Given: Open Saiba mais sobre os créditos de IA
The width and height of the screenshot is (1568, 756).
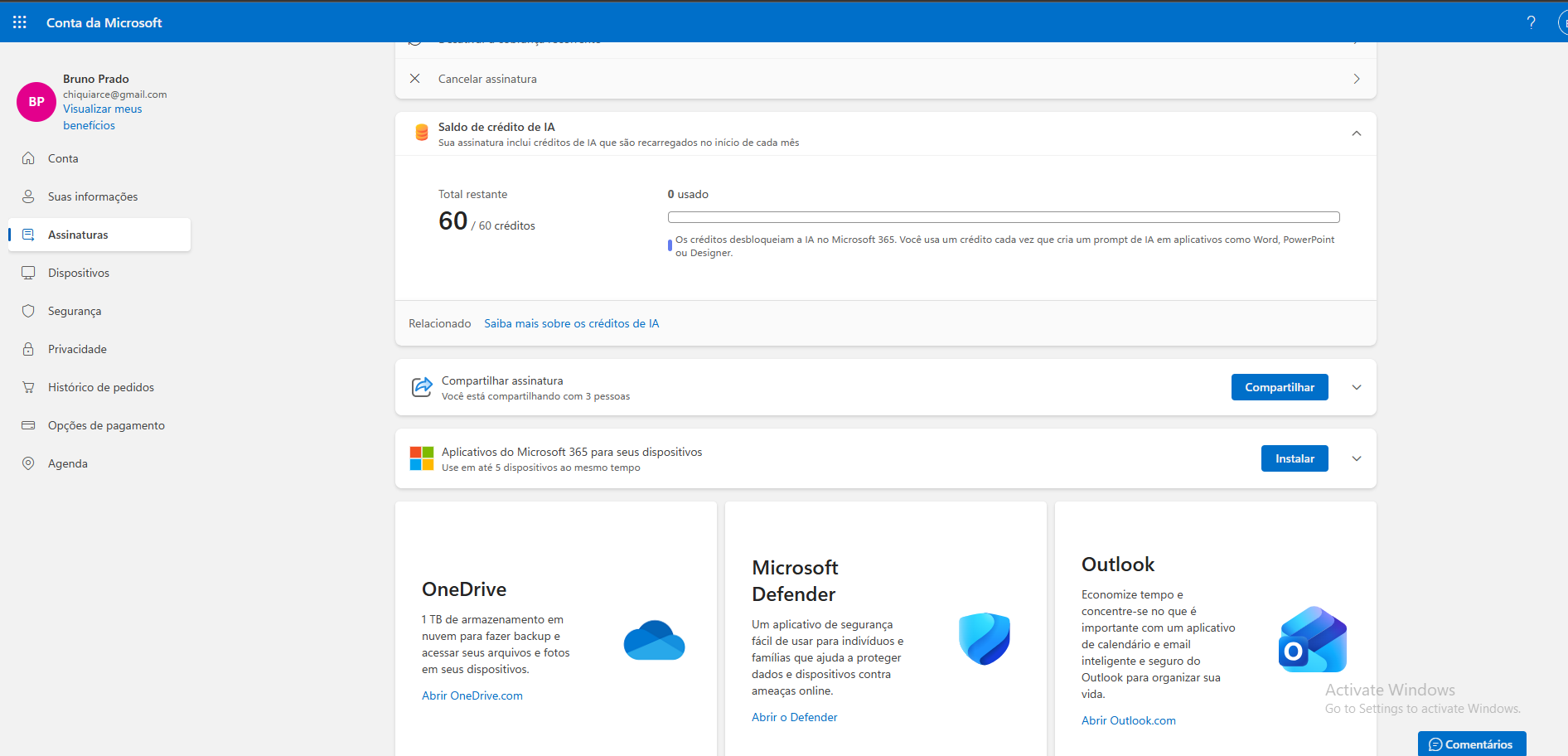Looking at the screenshot, I should coord(572,323).
